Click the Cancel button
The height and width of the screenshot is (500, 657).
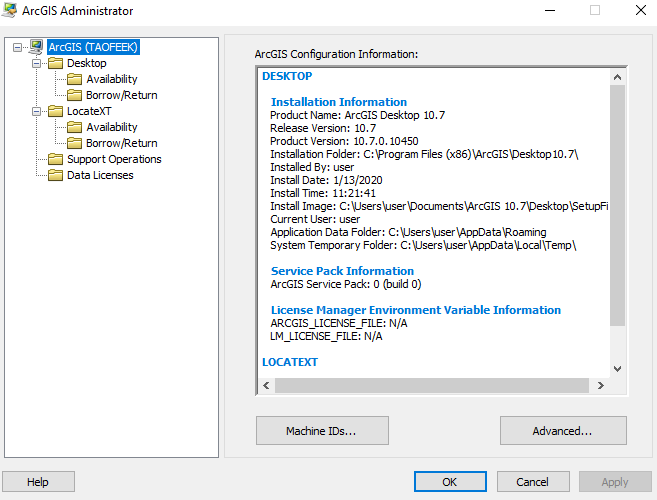pos(533,482)
